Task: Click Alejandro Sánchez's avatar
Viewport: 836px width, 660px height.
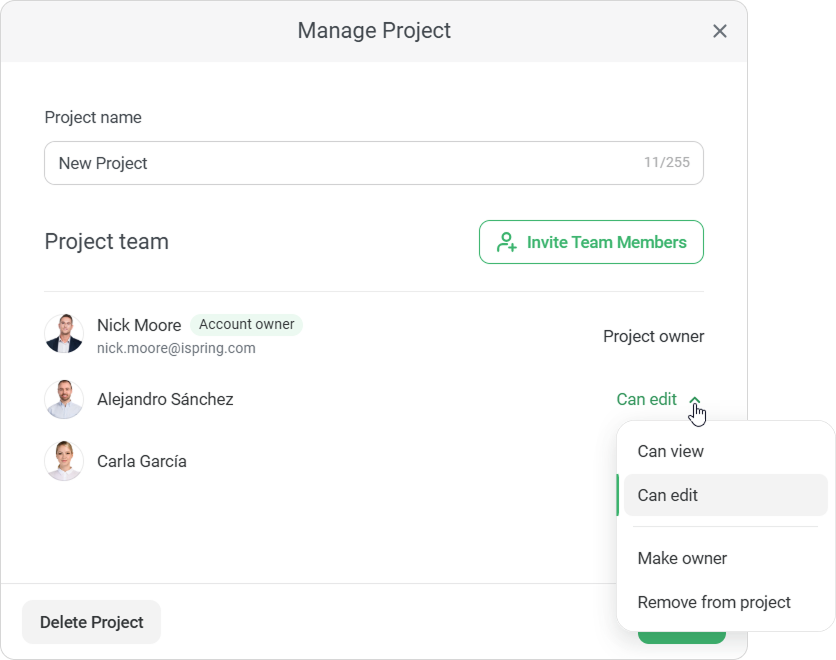Action: [64, 399]
